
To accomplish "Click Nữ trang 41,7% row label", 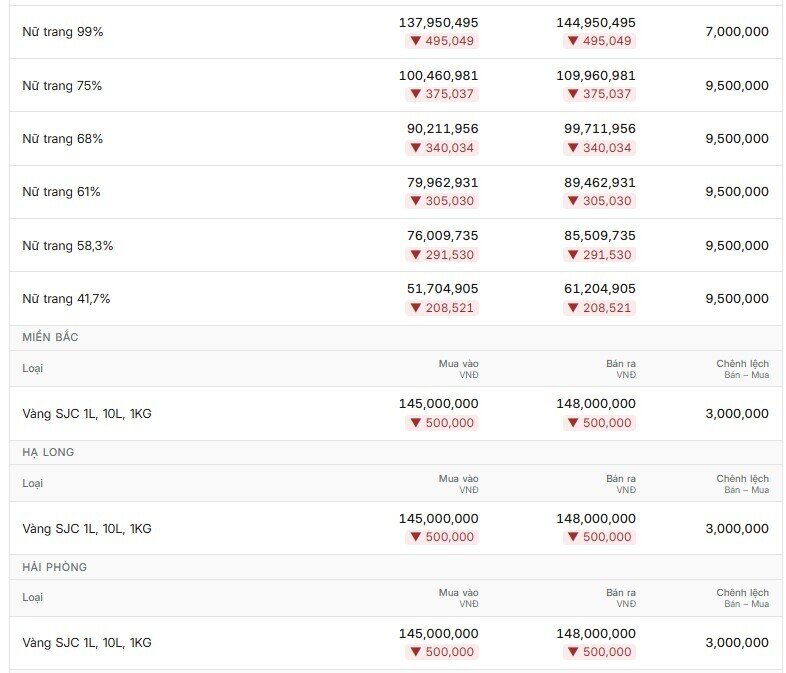I will (x=66, y=299).
